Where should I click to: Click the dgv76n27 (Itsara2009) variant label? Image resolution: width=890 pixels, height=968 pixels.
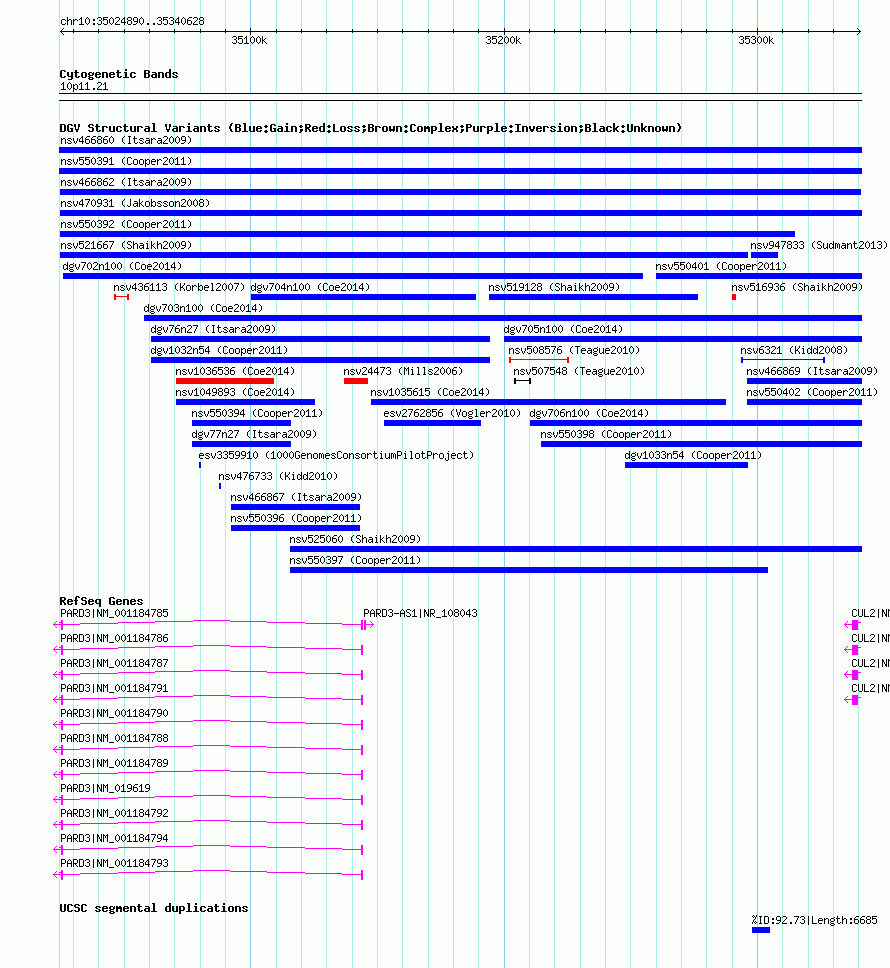214,329
